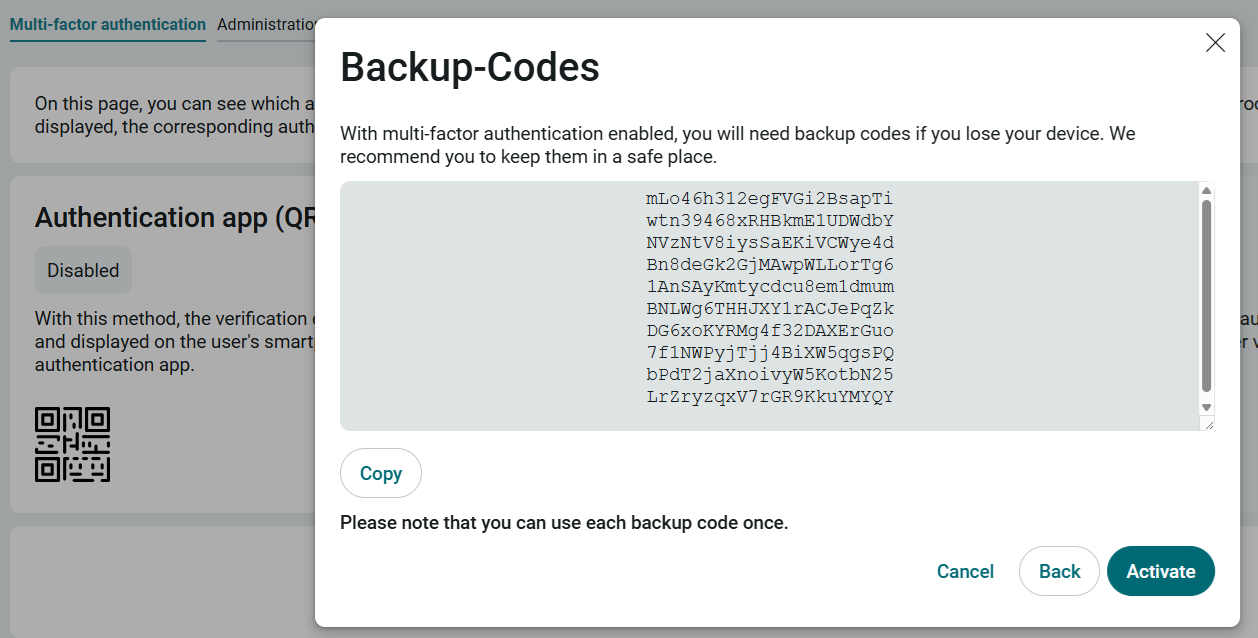Click the QR code image
Image resolution: width=1258 pixels, height=638 pixels.
(x=72, y=444)
